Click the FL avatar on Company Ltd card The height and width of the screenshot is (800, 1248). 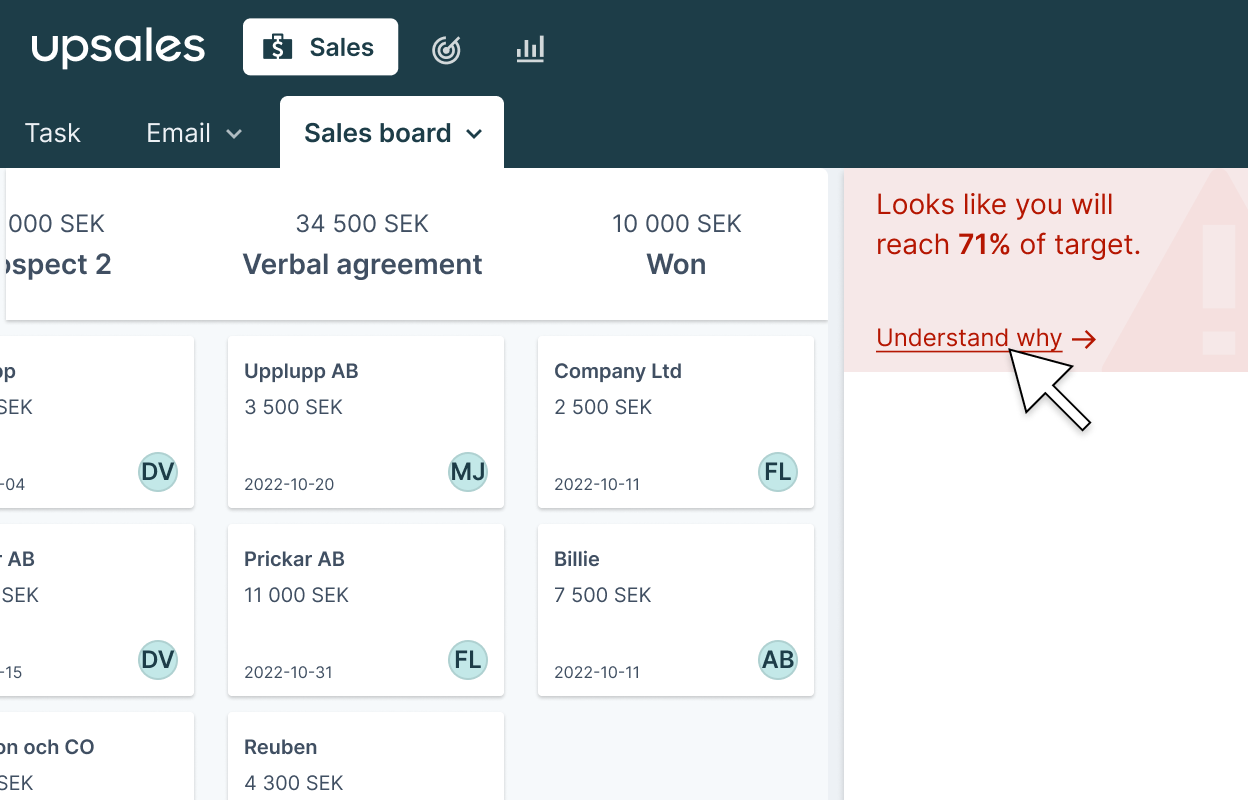pyautogui.click(x=778, y=472)
